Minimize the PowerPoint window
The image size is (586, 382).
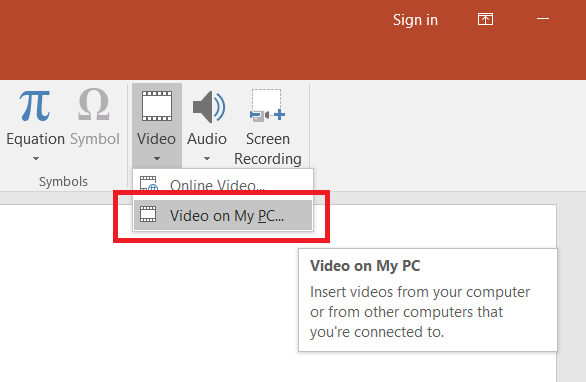[543, 18]
